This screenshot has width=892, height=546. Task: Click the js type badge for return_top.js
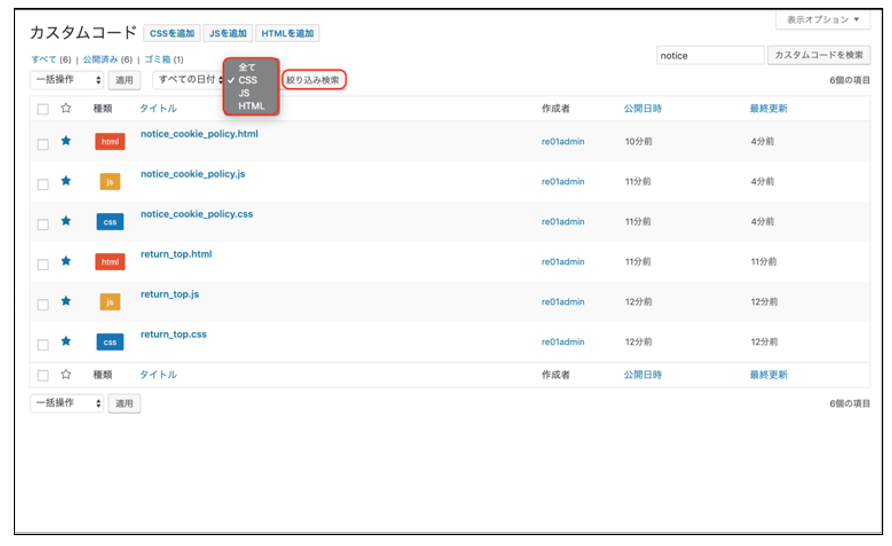[110, 302]
